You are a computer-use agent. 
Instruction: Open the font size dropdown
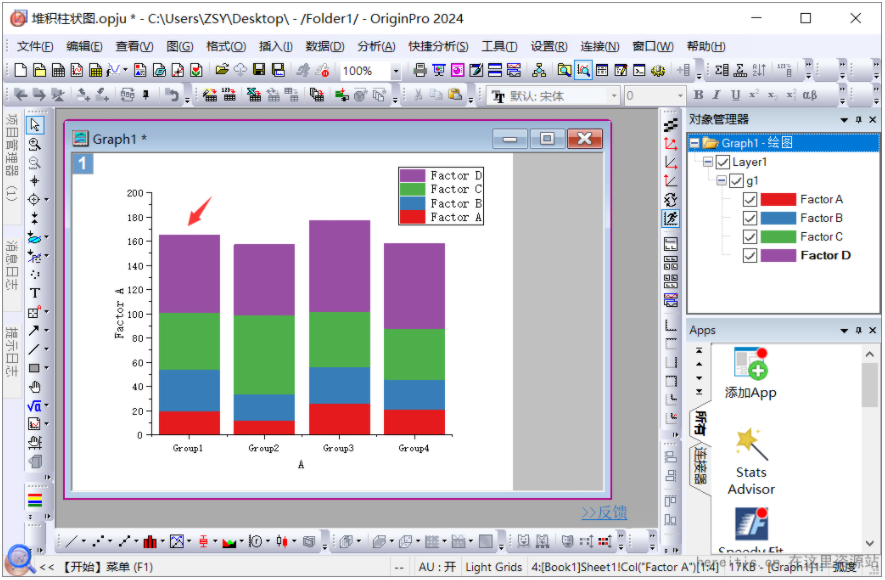(x=680, y=96)
